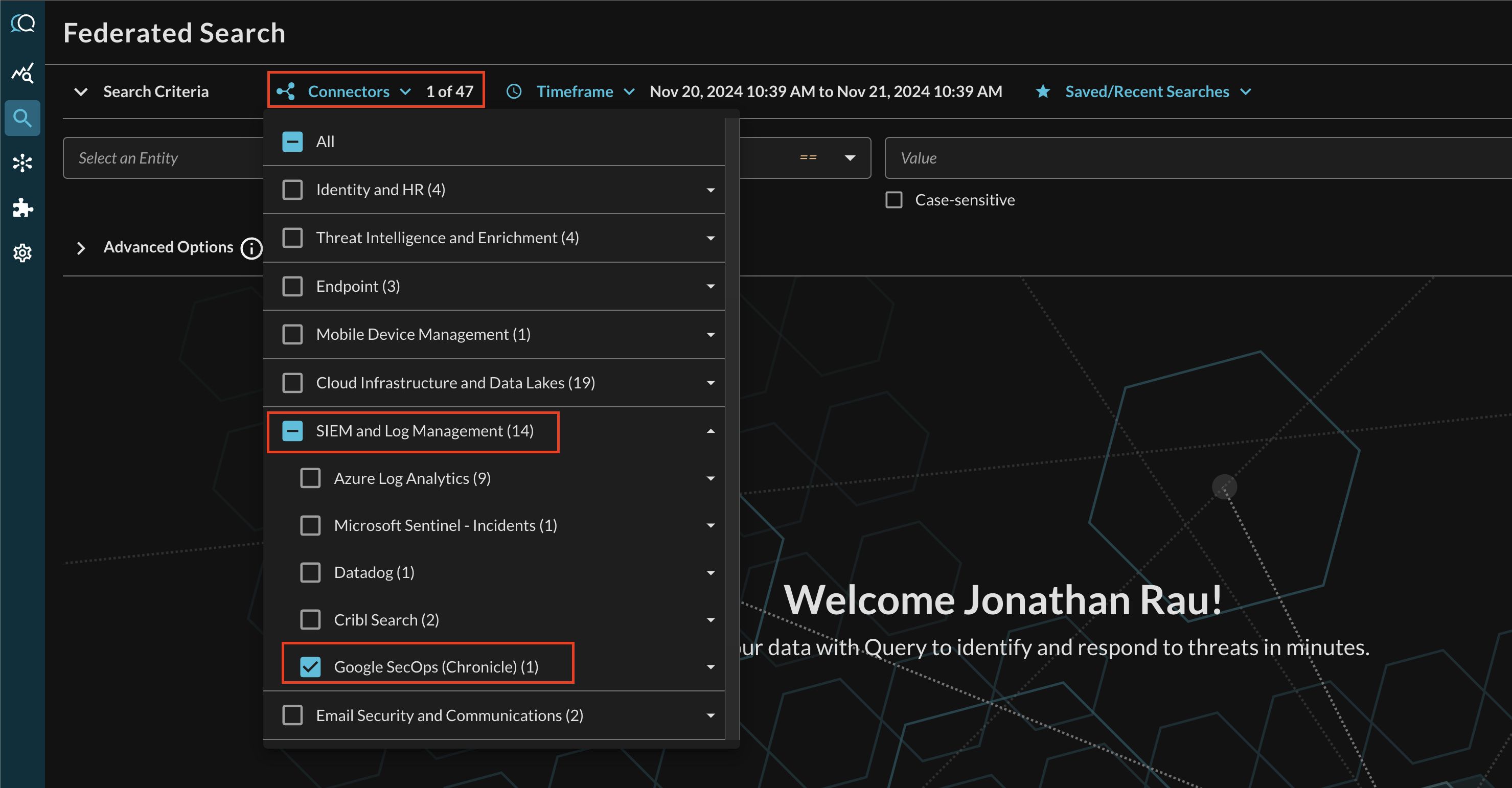This screenshot has width=1512, height=788.
Task: Click the Timeframe range selector
Action: [x=575, y=91]
